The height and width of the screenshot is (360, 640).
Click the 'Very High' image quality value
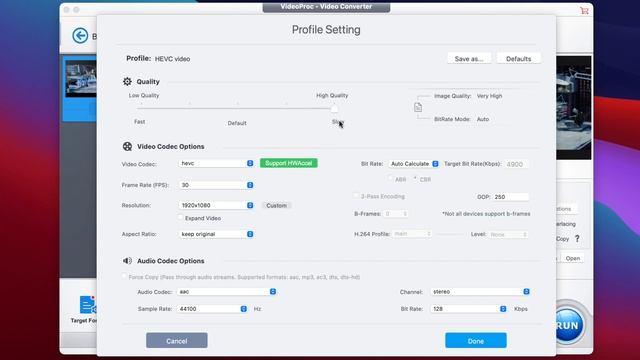(489, 96)
